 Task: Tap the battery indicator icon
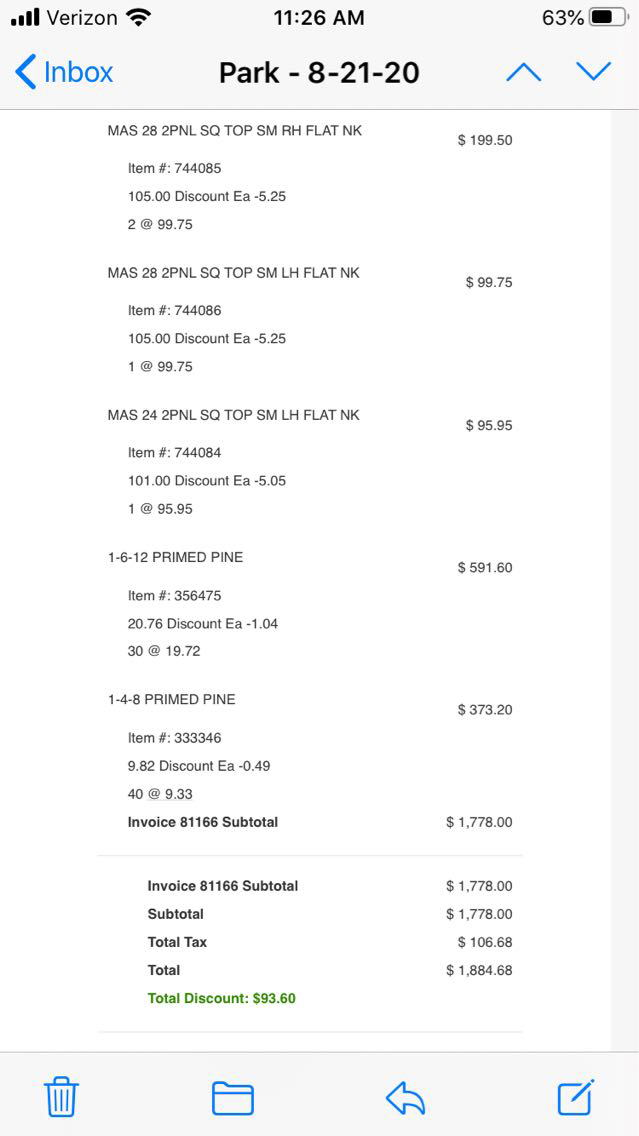pyautogui.click(x=608, y=17)
